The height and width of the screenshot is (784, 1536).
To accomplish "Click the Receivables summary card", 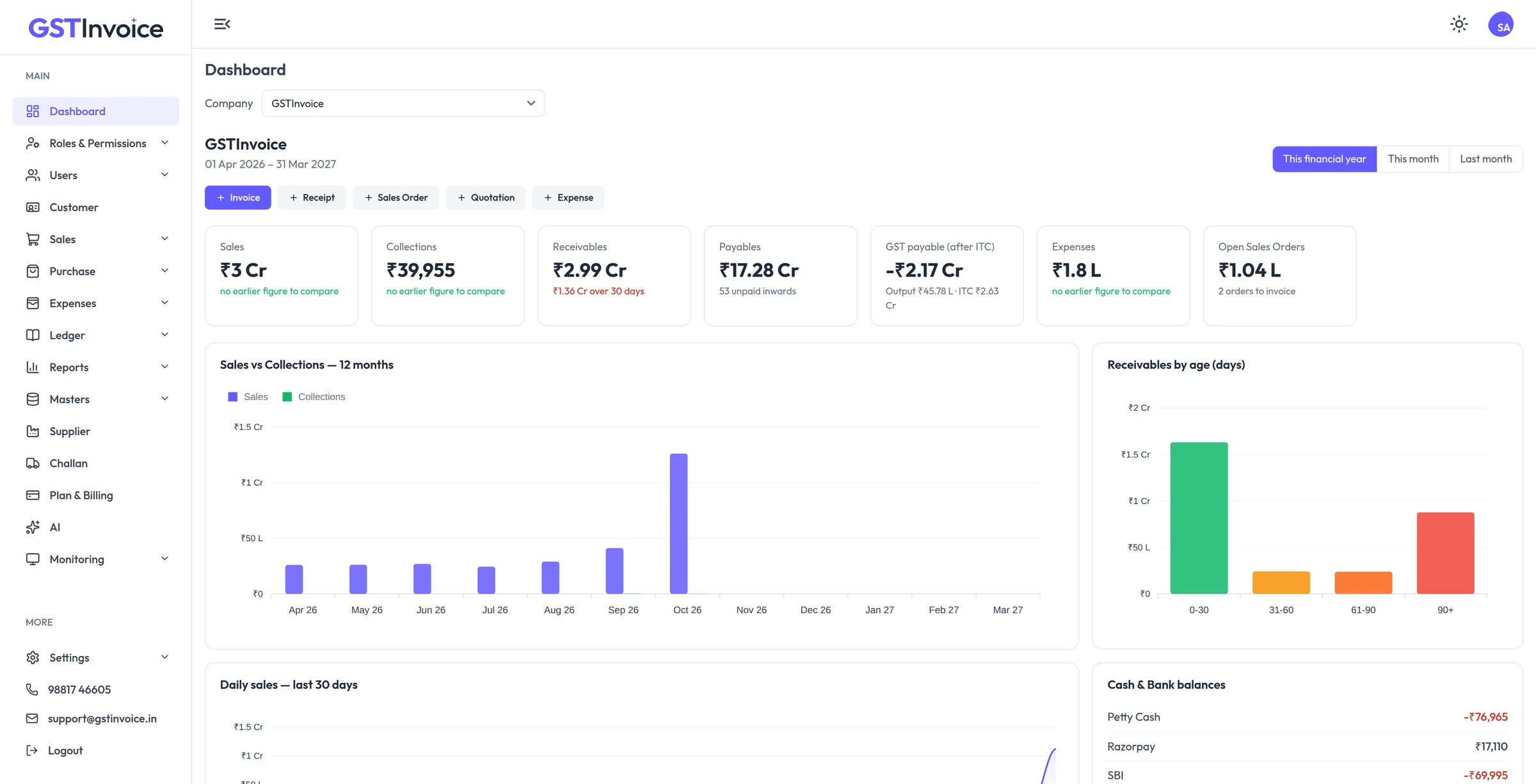I will click(x=614, y=276).
